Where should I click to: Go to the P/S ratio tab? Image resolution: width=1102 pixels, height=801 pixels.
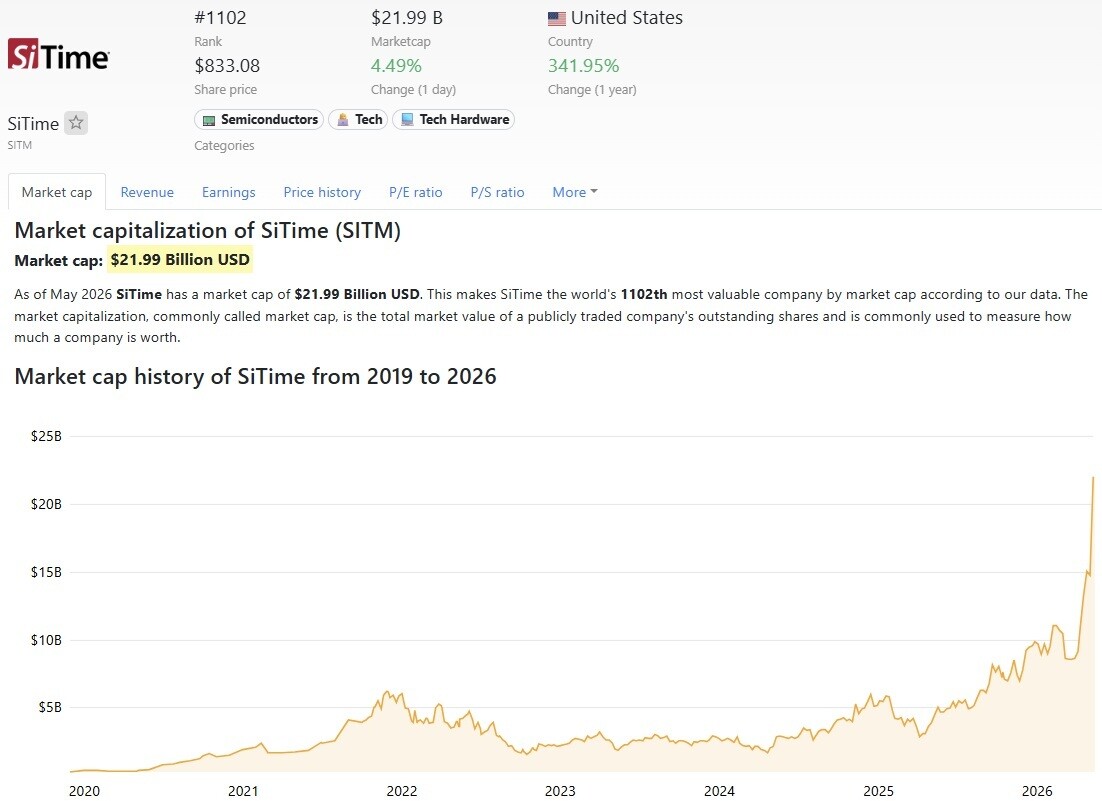[498, 192]
